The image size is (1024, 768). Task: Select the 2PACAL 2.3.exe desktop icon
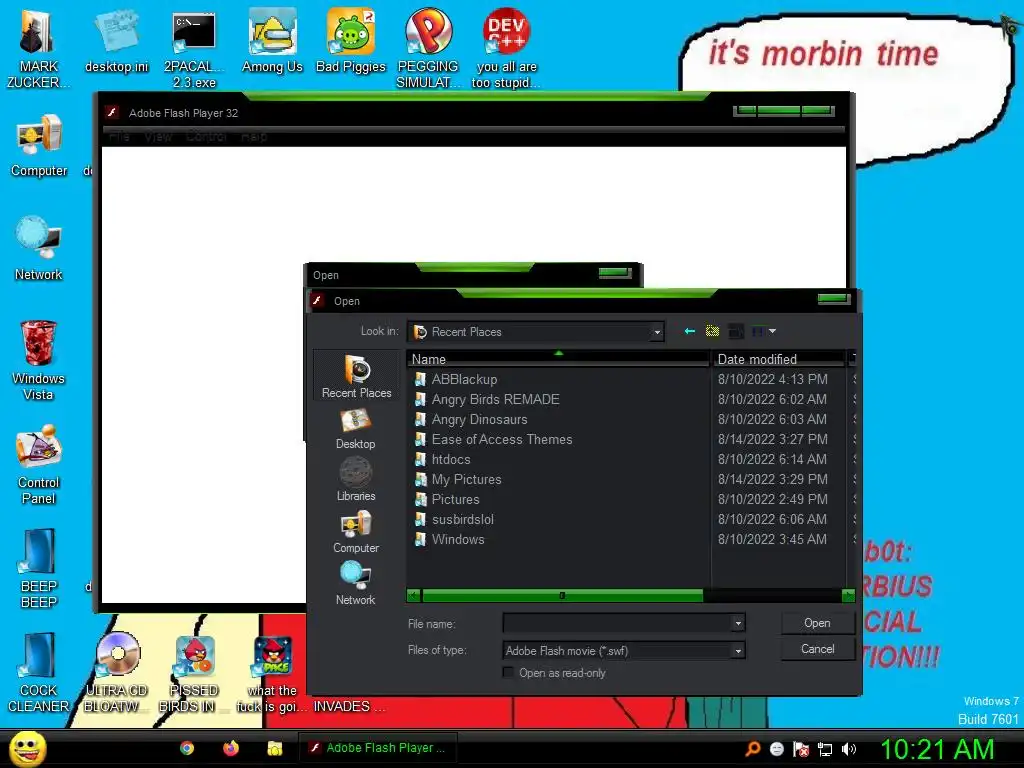point(194,49)
